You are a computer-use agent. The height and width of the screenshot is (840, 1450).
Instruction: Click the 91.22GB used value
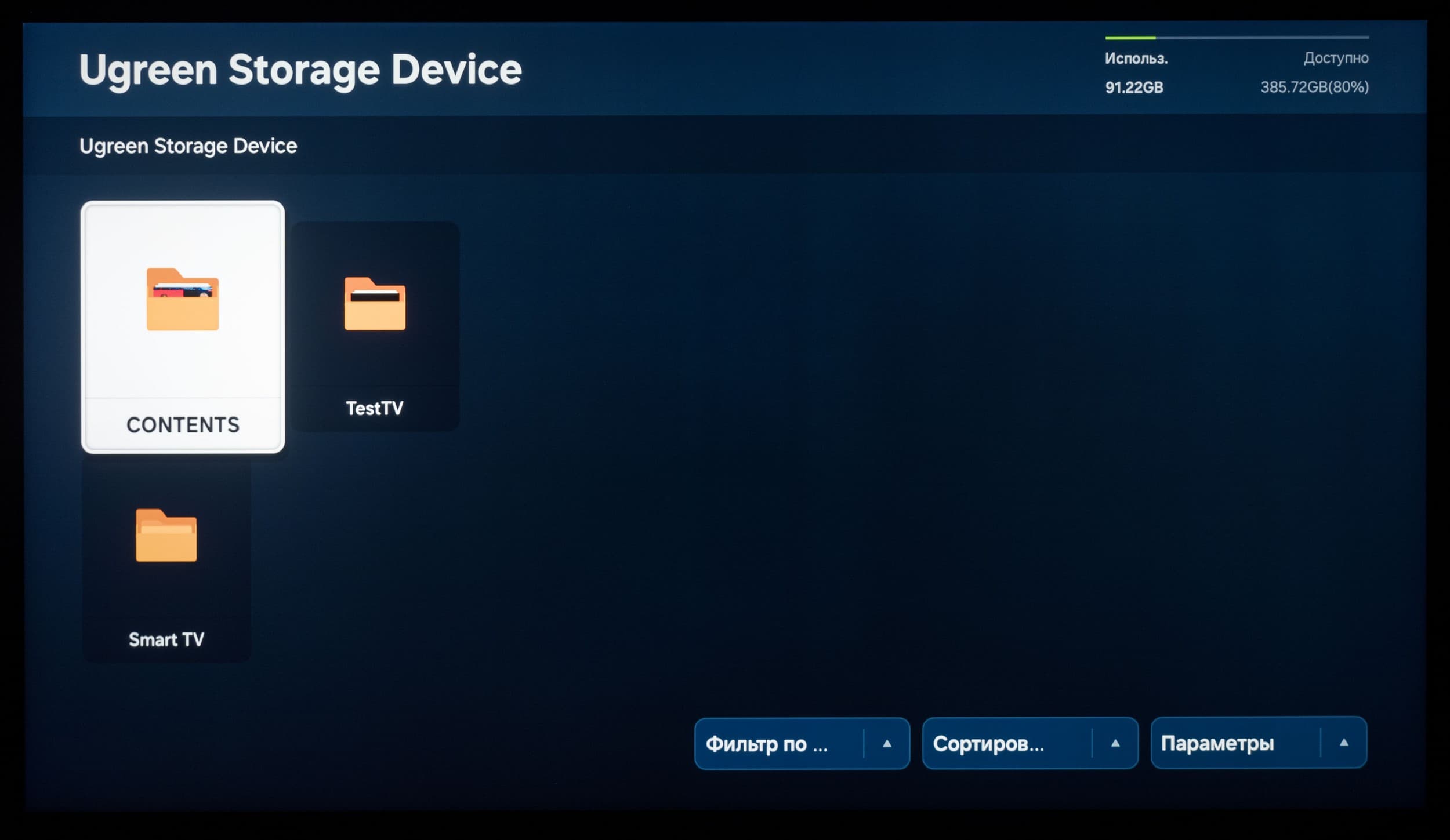tap(1134, 88)
